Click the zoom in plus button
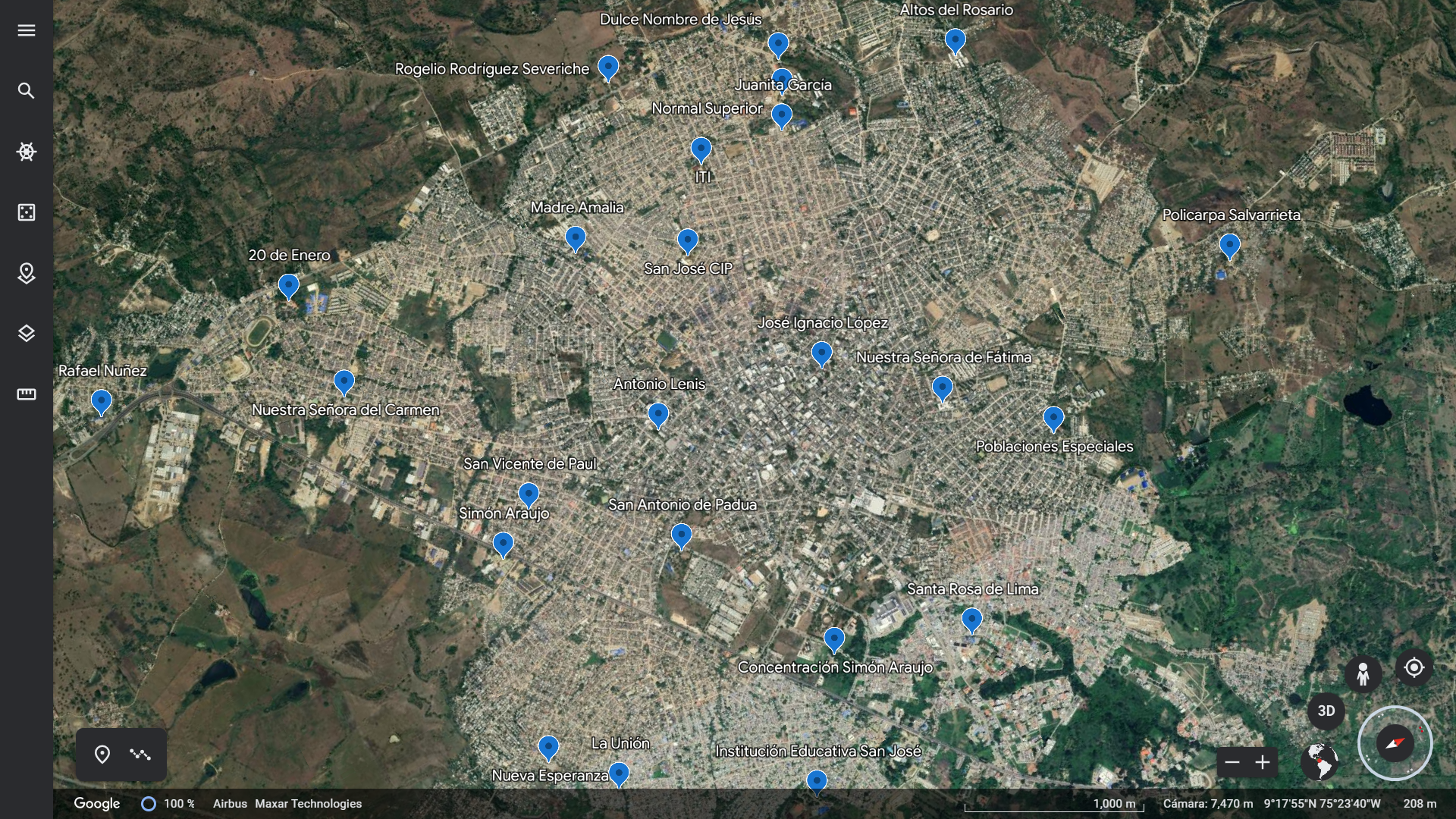Viewport: 1456px width, 819px height. 1263,763
